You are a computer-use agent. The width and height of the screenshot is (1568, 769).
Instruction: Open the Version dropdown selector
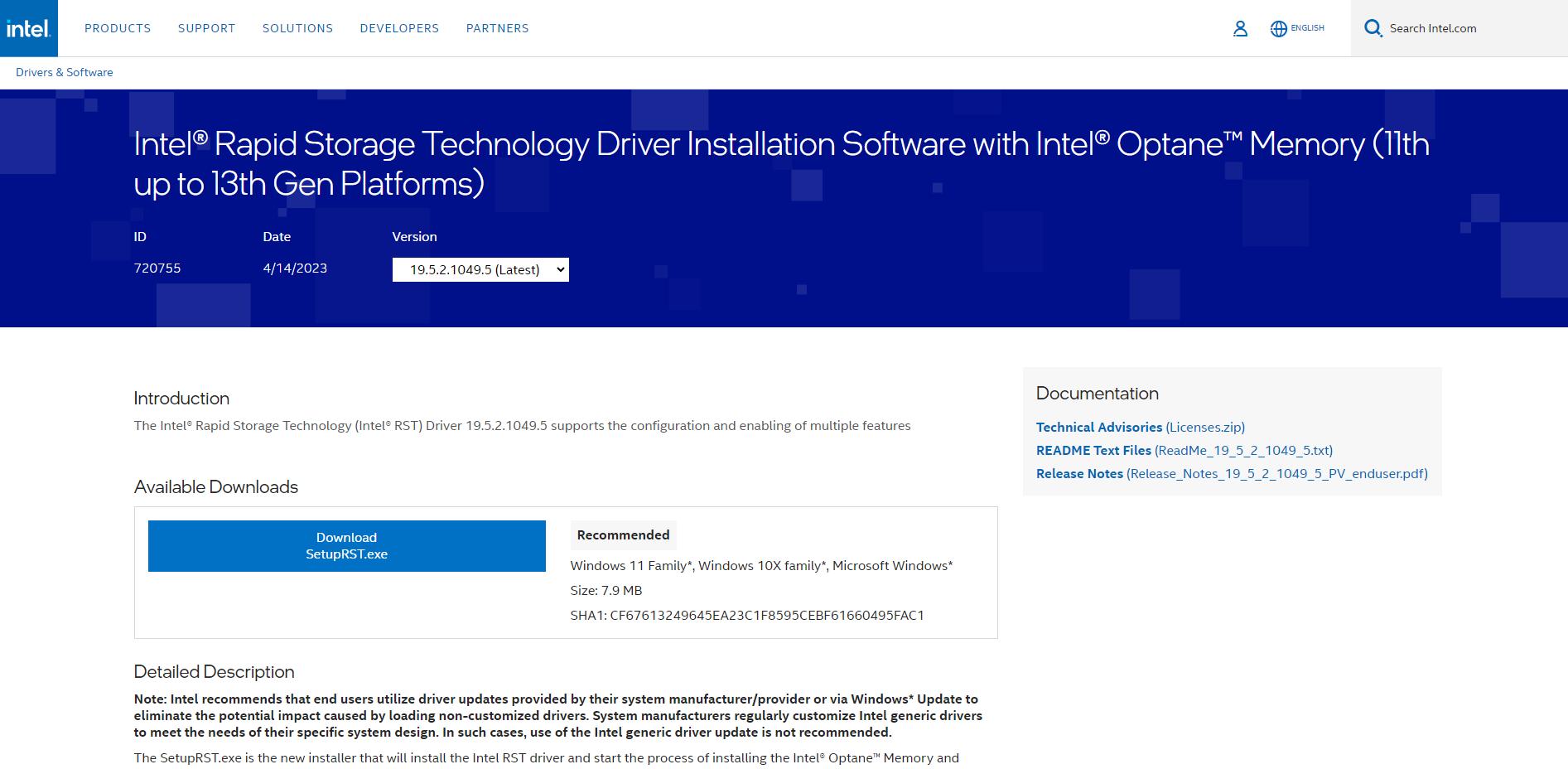480,269
